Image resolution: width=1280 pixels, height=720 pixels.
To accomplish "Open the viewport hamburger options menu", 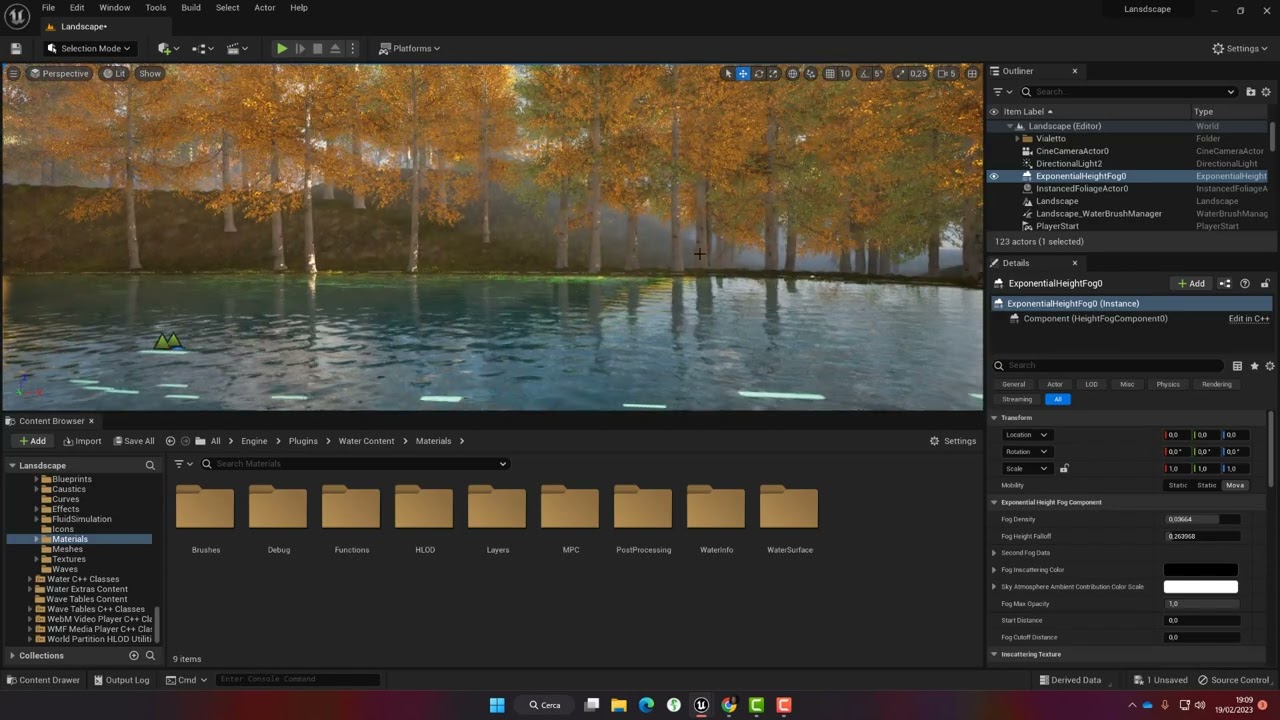I will [13, 73].
